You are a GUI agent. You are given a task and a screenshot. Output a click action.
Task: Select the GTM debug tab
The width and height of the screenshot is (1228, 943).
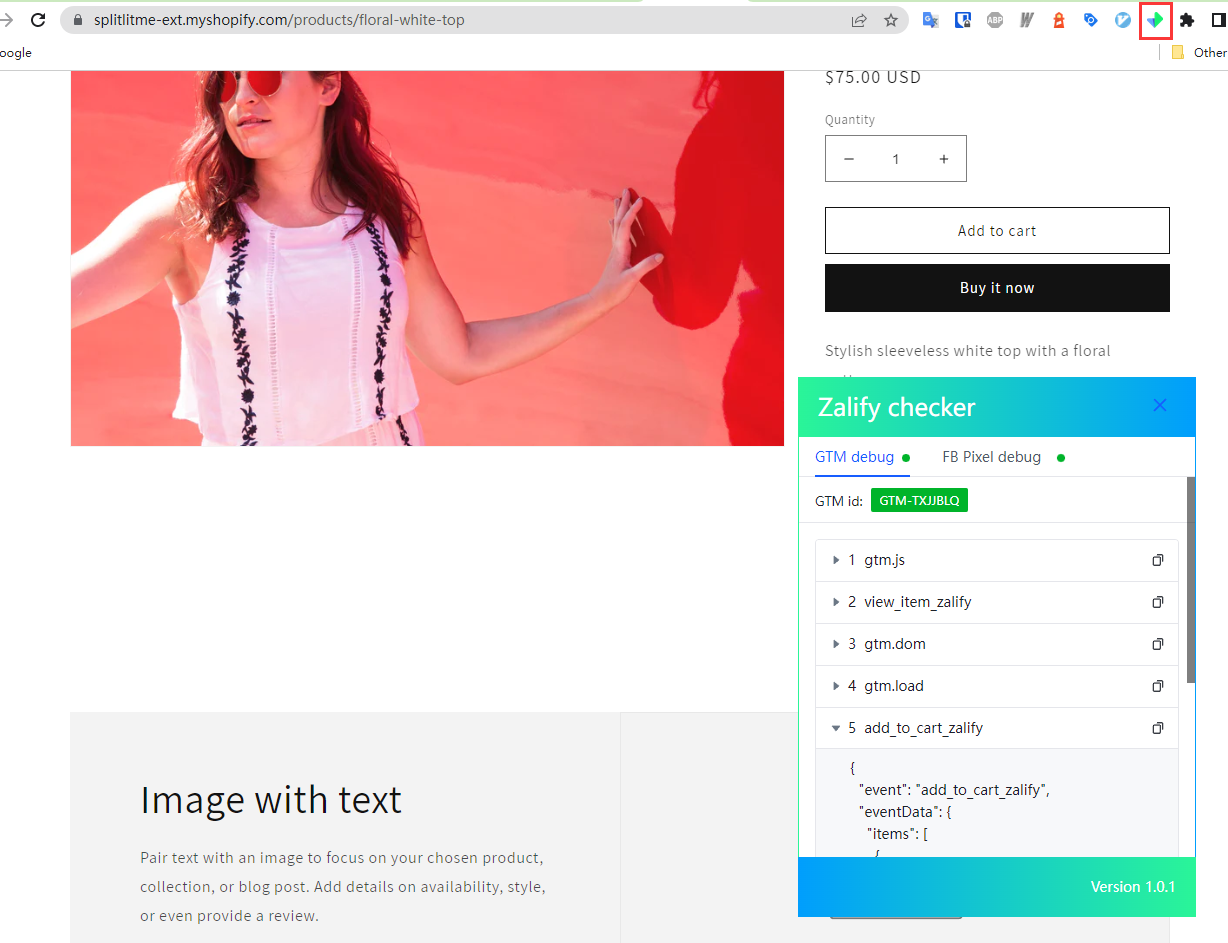(x=854, y=457)
